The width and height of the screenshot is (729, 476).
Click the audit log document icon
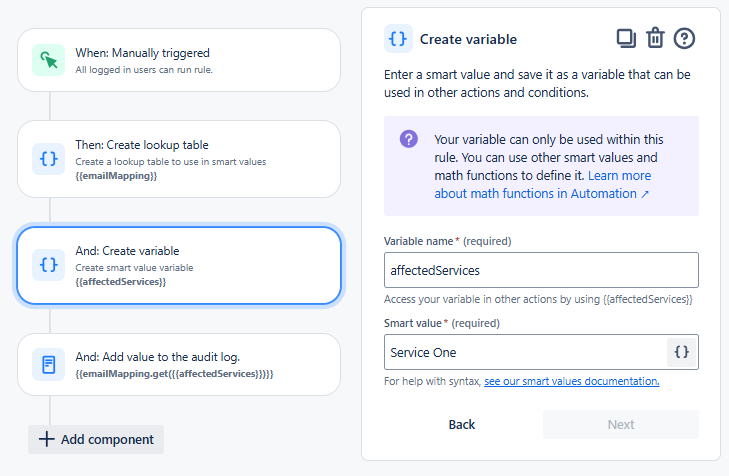click(x=49, y=365)
